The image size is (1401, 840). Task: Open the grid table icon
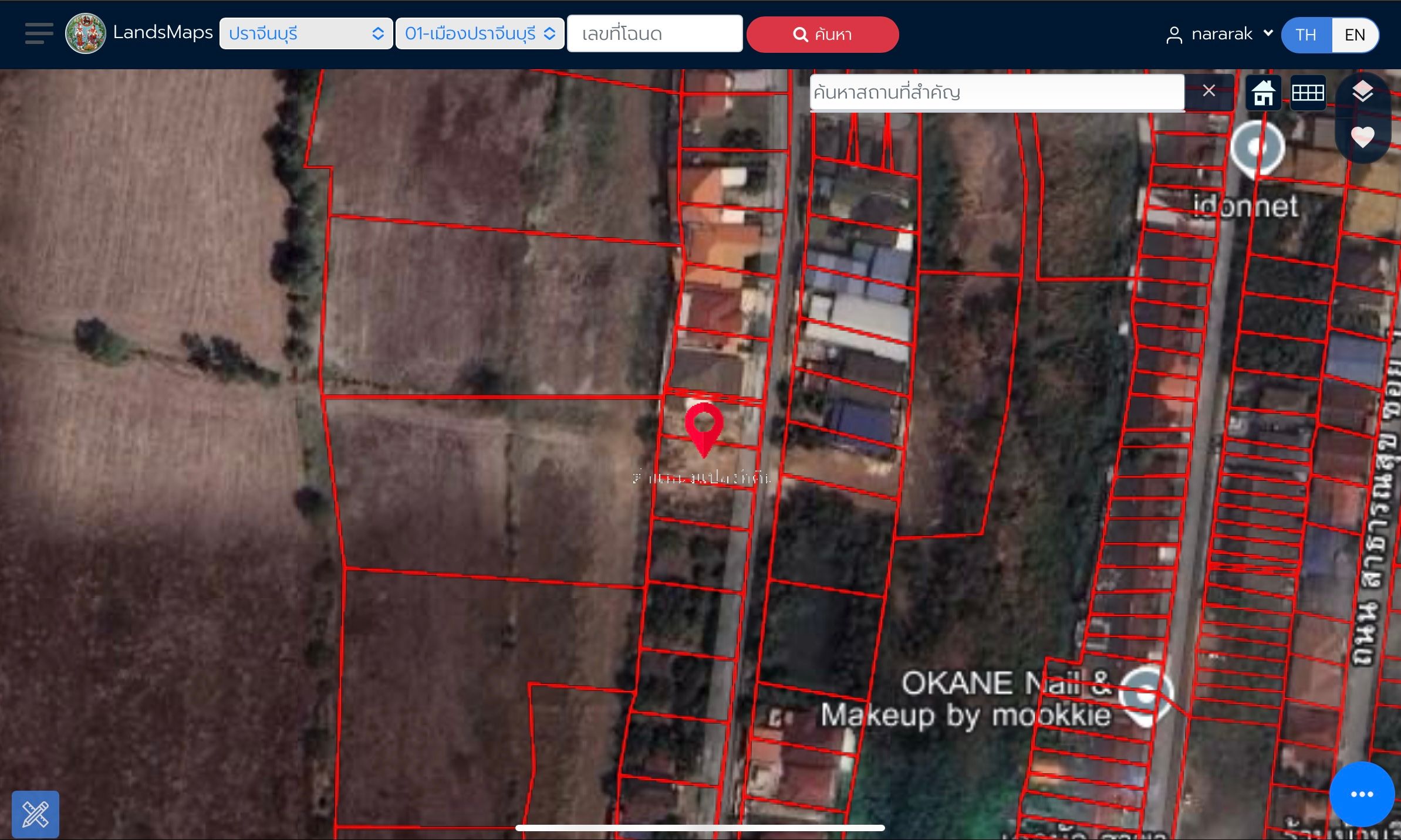pos(1308,93)
